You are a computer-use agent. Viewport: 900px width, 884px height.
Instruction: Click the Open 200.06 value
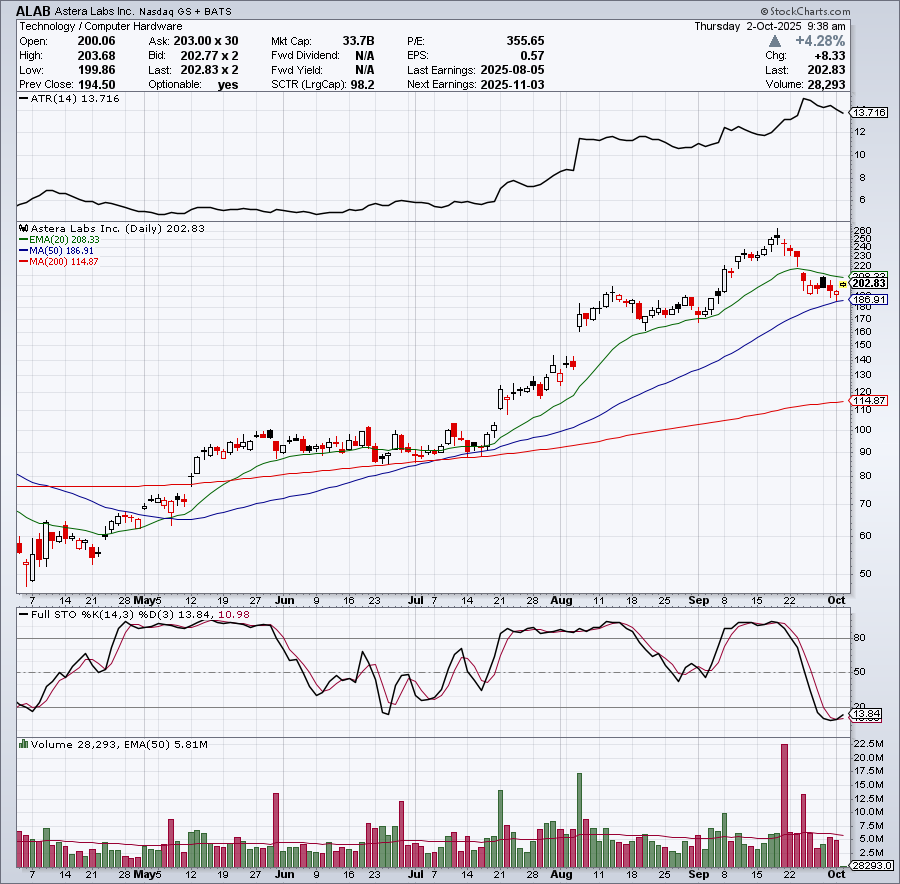point(96,41)
